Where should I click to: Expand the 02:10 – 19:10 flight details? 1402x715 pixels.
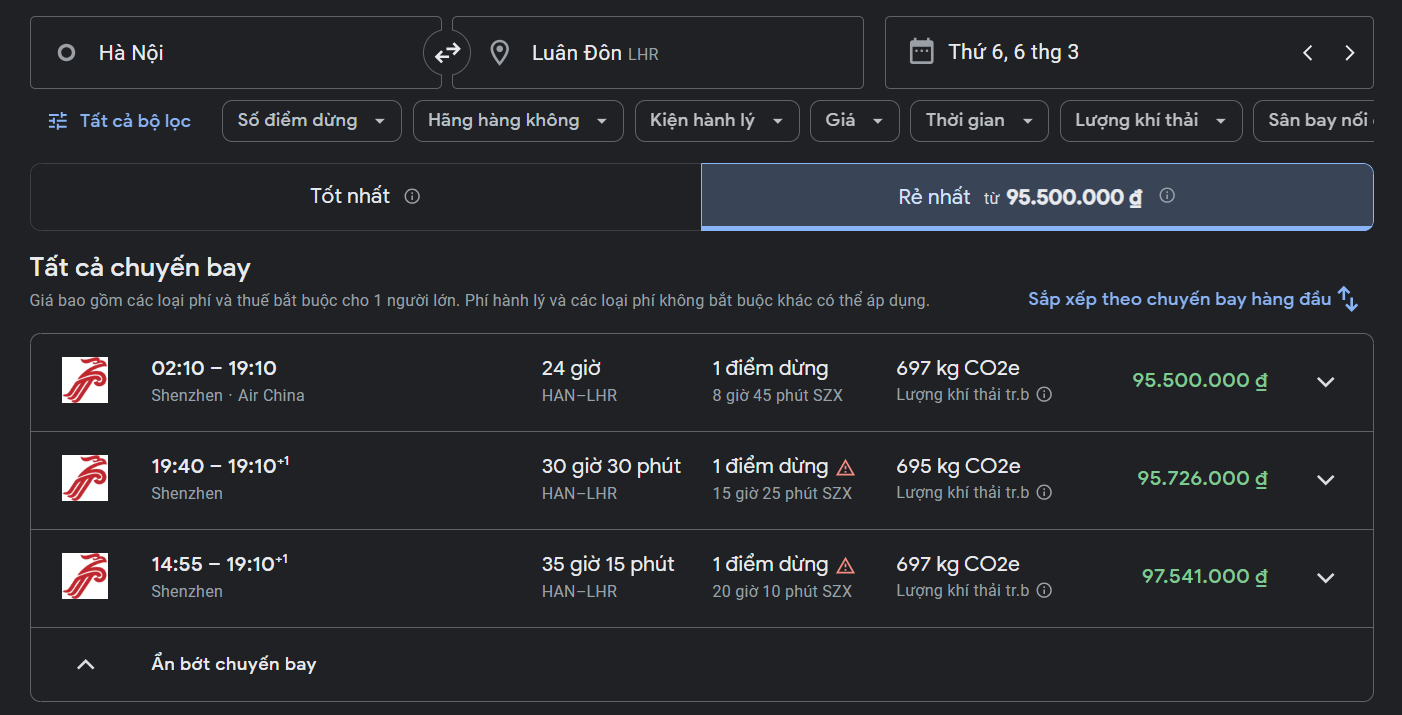point(1325,382)
